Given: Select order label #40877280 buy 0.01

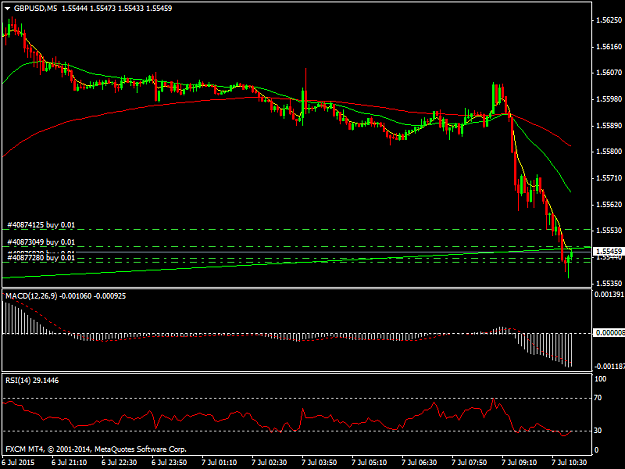Looking at the screenshot, I should coord(41,258).
